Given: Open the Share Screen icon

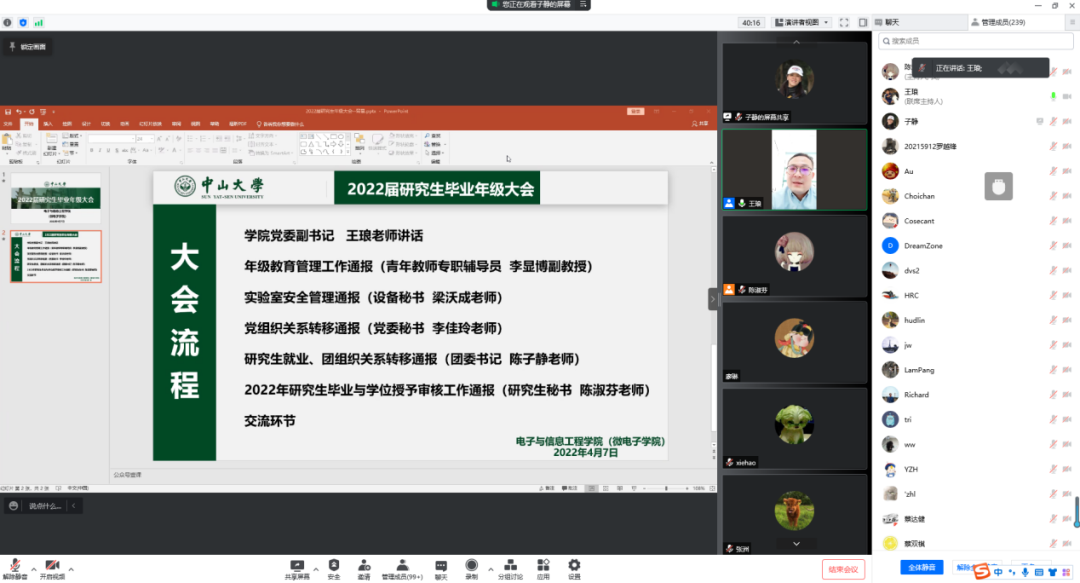Looking at the screenshot, I should click(296, 566).
